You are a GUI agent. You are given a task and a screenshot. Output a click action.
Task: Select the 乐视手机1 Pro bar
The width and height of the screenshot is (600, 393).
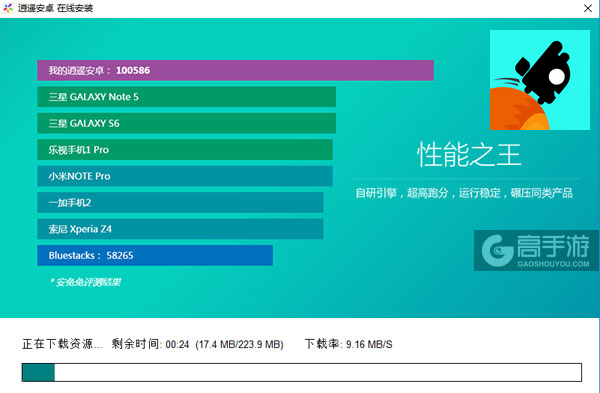(185, 150)
